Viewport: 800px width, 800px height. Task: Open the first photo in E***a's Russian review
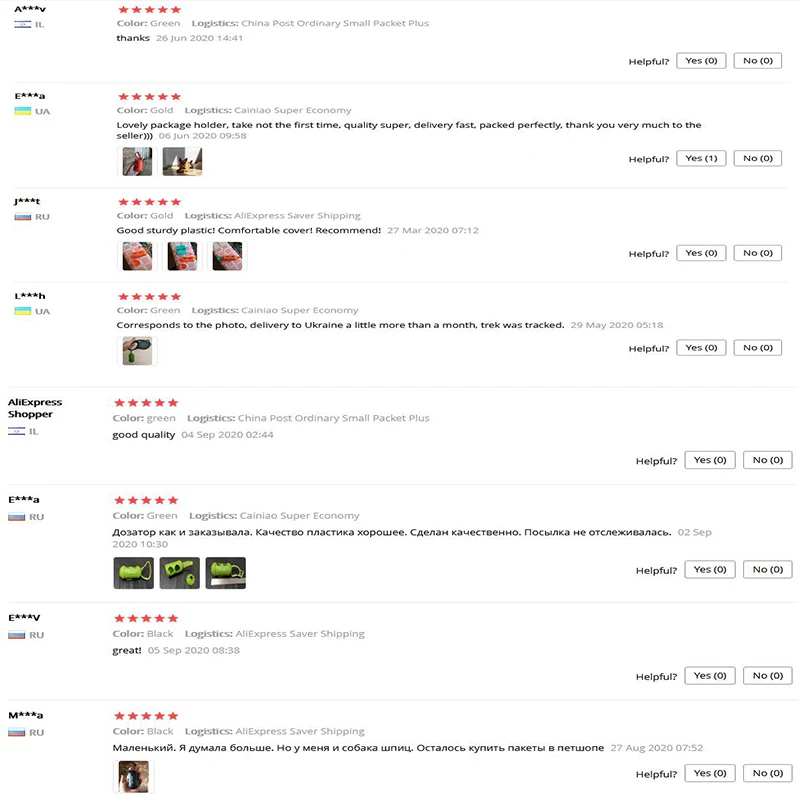pyautogui.click(x=134, y=572)
